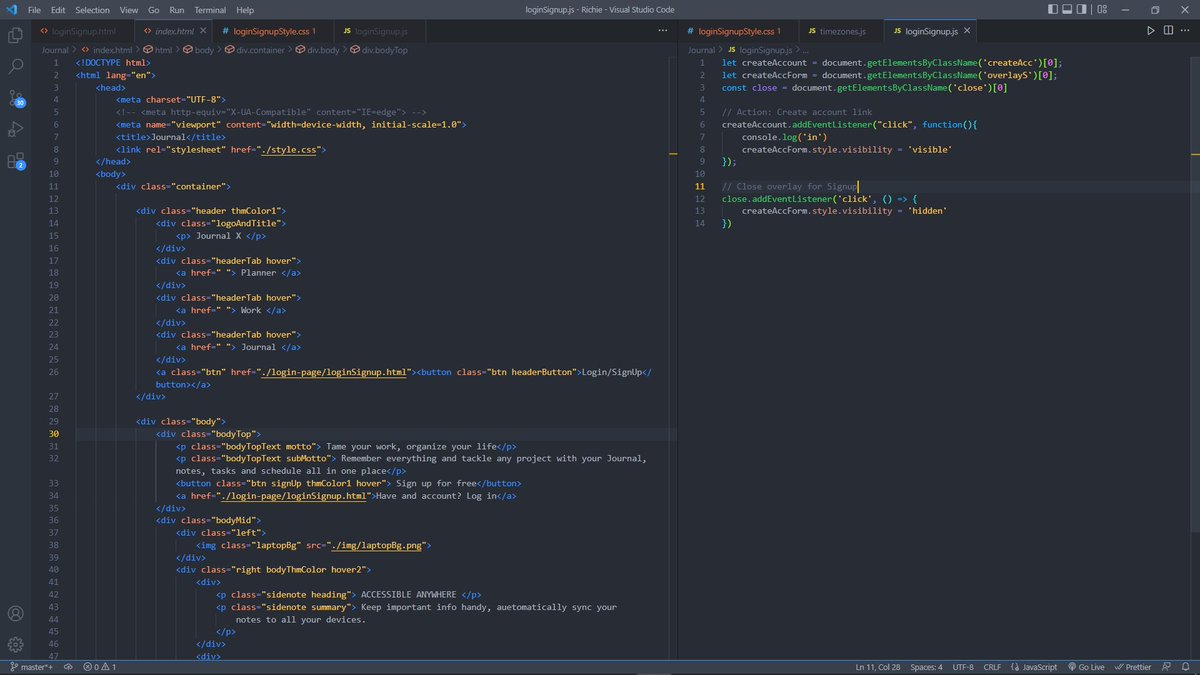Change file encoding UTF-8
This screenshot has height=675, width=1200.
click(963, 667)
